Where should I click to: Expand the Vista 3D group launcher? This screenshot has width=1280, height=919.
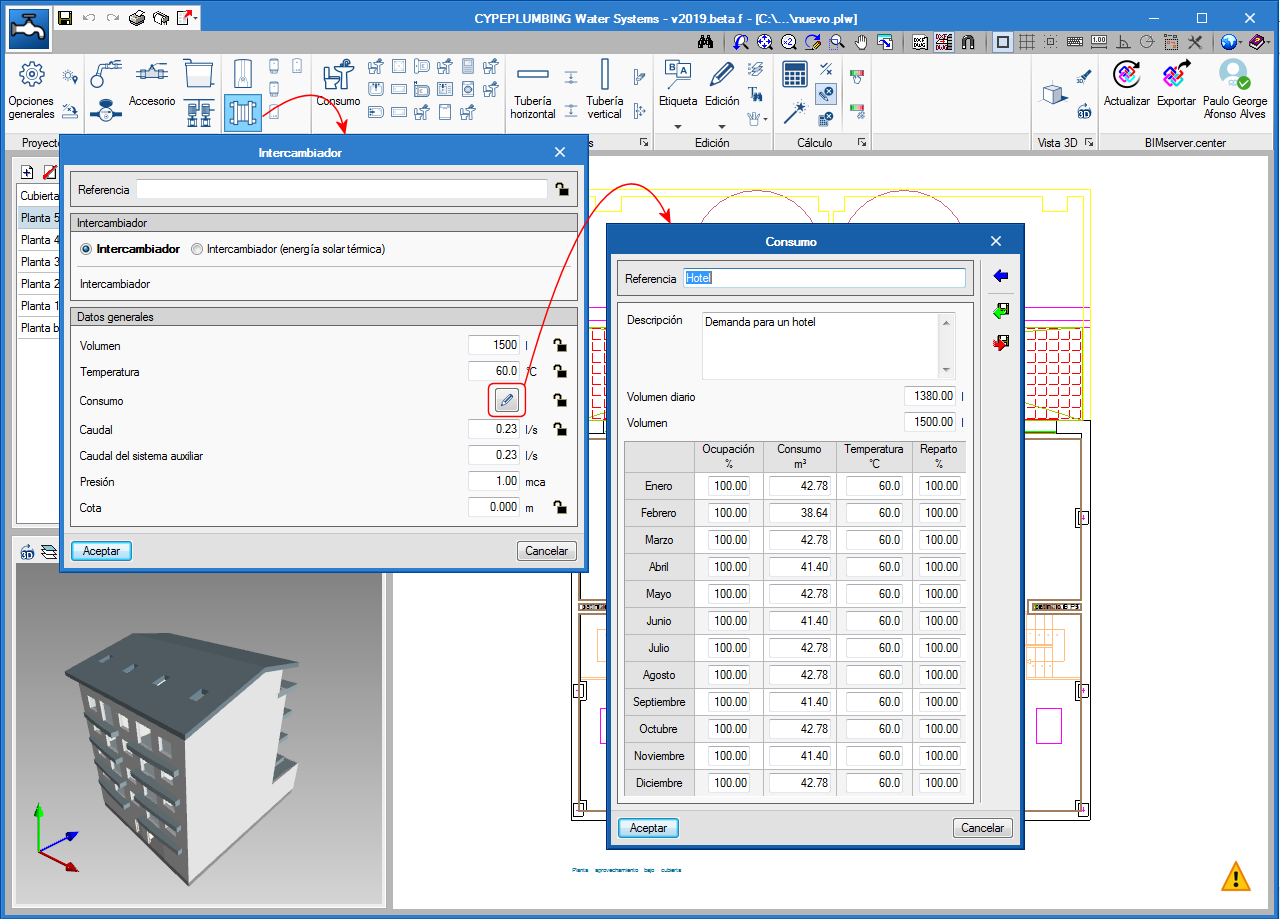click(x=1089, y=143)
